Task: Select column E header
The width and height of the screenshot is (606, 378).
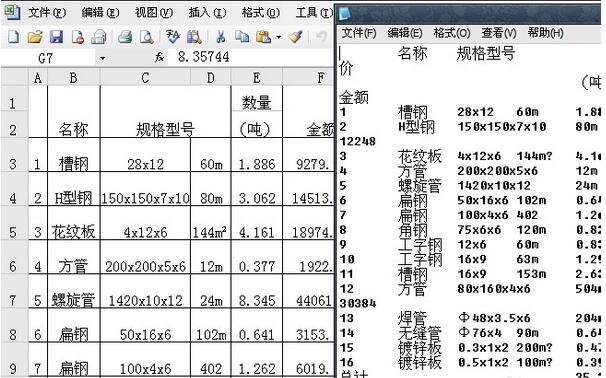Action: [x=257, y=78]
